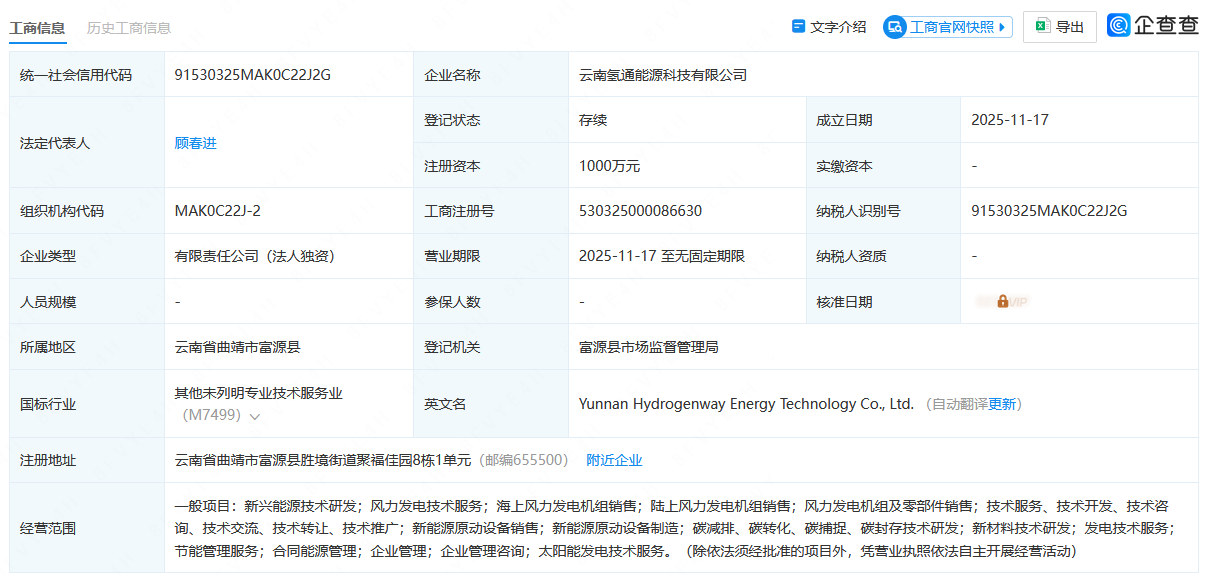Click the arrow at the end of 工商官网快照
1208x575 pixels.
coord(1003,27)
